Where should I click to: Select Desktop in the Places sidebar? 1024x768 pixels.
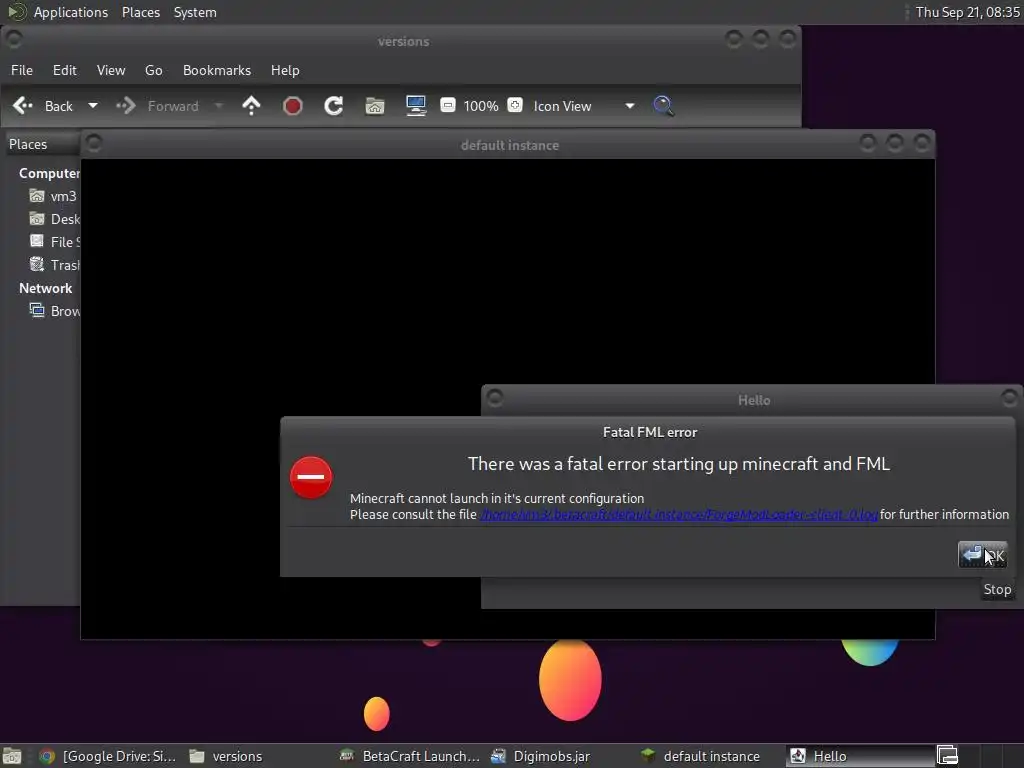coord(54,219)
